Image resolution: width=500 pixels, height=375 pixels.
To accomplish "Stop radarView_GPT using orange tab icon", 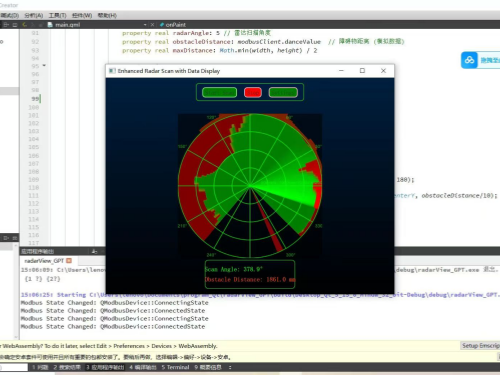I will [69, 260].
